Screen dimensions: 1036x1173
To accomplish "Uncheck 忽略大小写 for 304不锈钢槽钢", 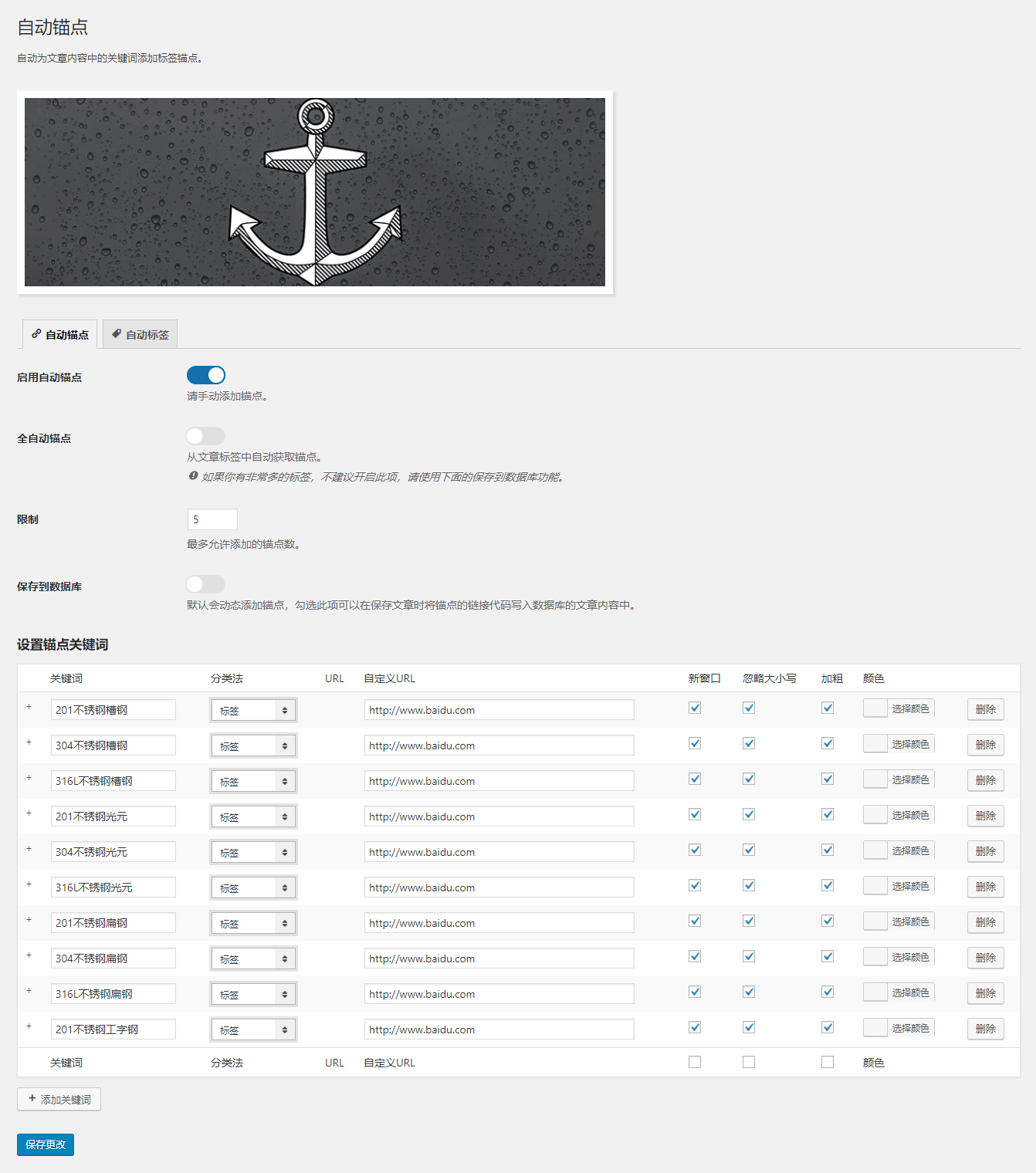I will point(749,743).
